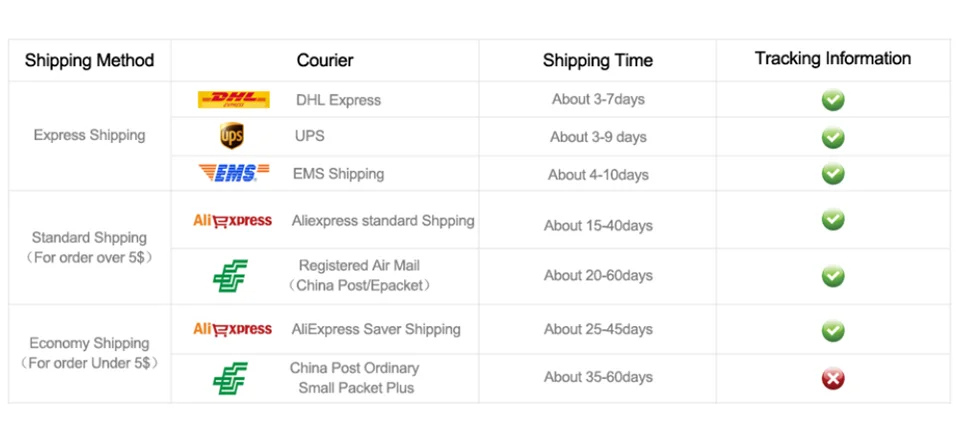
Task: Select the Economy Shipping method cell
Action: pos(89,353)
